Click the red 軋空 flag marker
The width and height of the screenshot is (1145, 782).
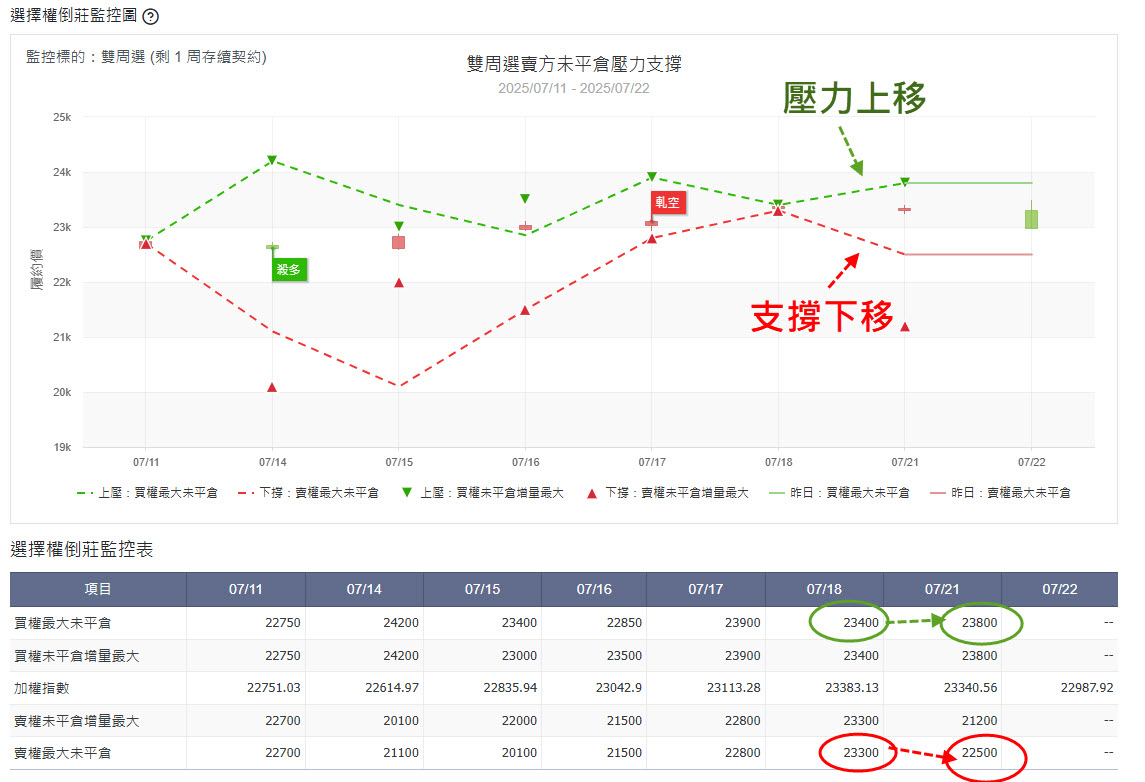tap(667, 202)
